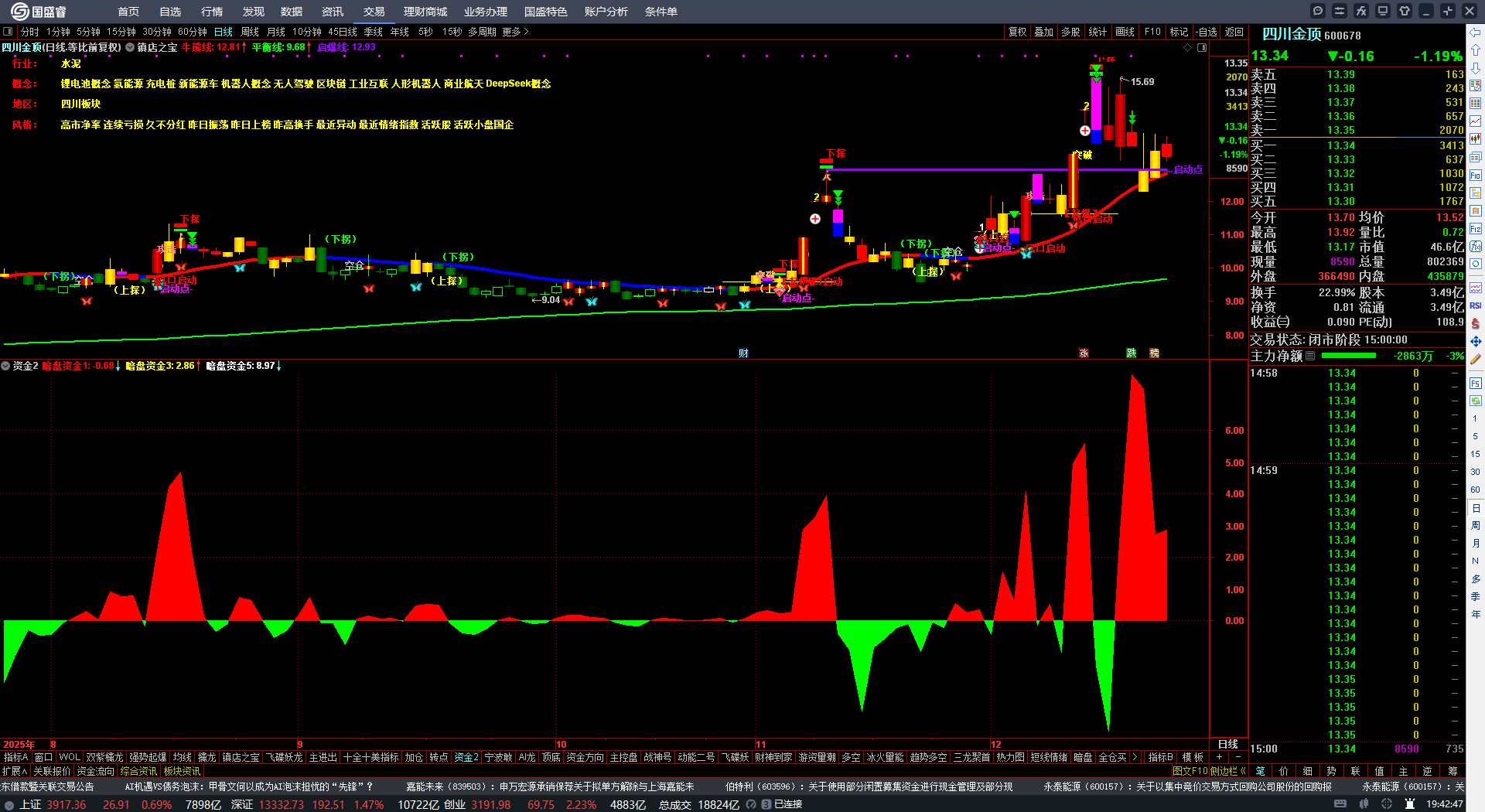Open the 理财商城 menu
Screen dimensions: 1485x812
(425, 12)
